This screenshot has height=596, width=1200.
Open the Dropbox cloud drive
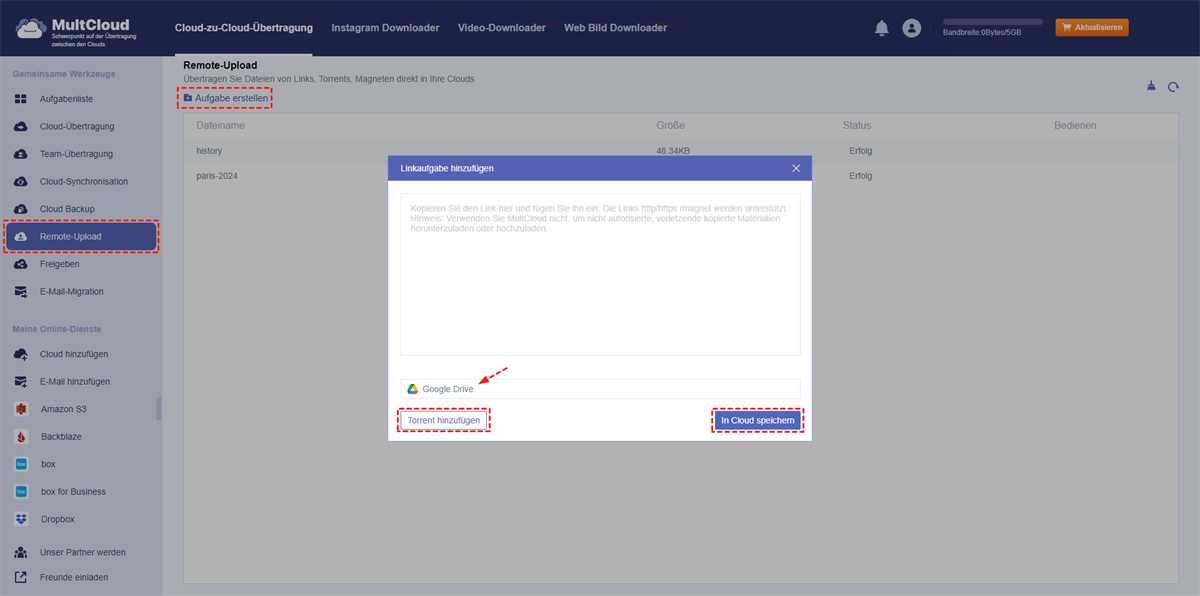(58, 519)
